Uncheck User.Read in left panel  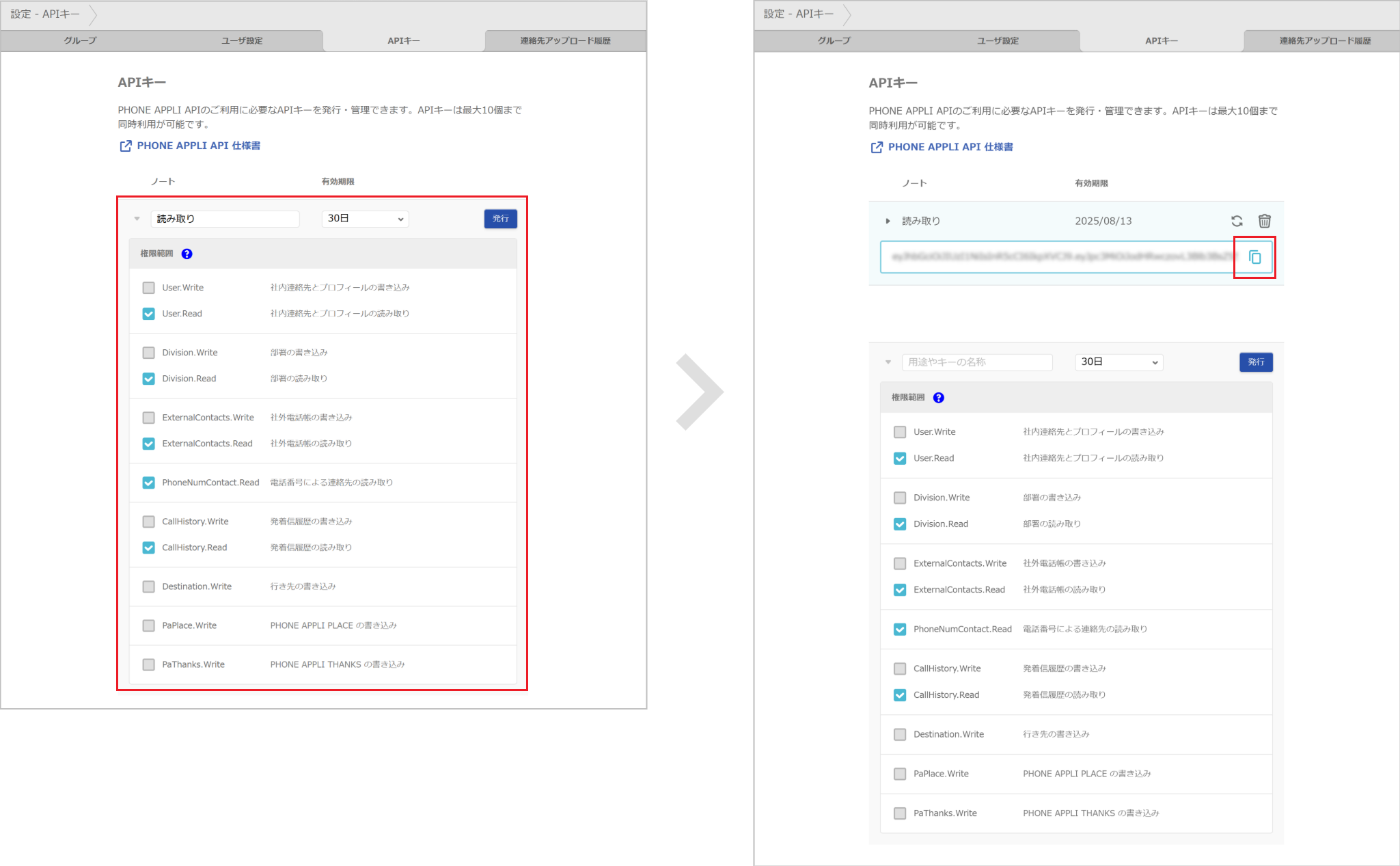tap(148, 314)
